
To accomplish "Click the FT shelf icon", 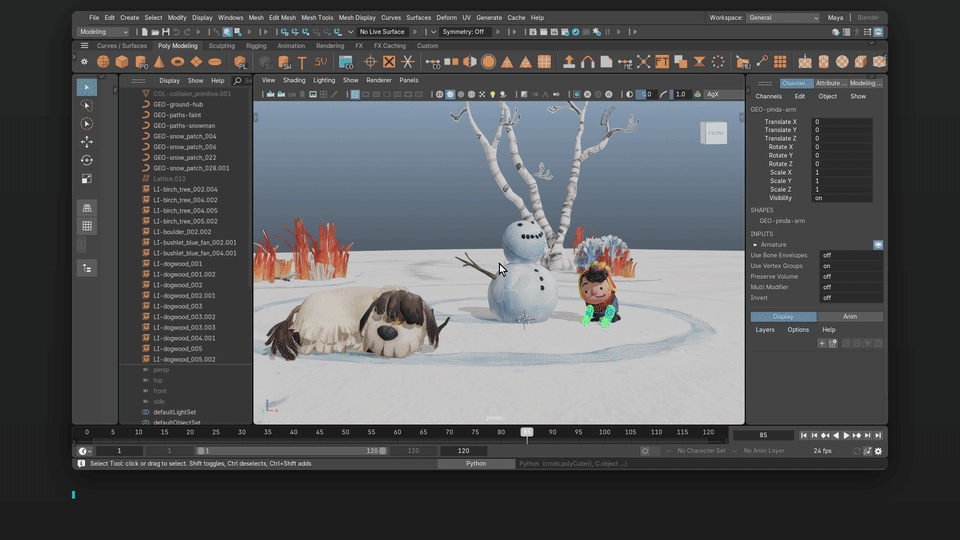I will [662, 61].
